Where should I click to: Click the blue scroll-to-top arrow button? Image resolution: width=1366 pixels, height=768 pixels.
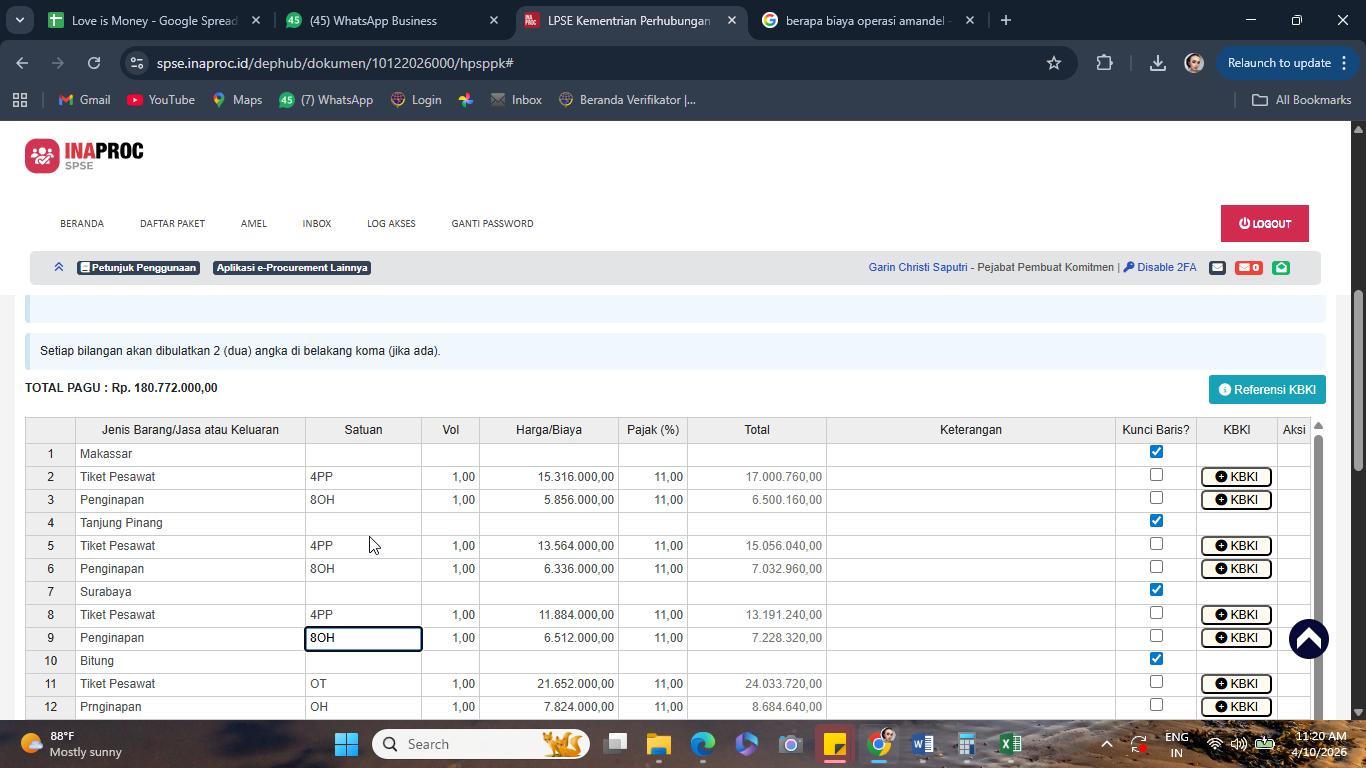[1308, 639]
